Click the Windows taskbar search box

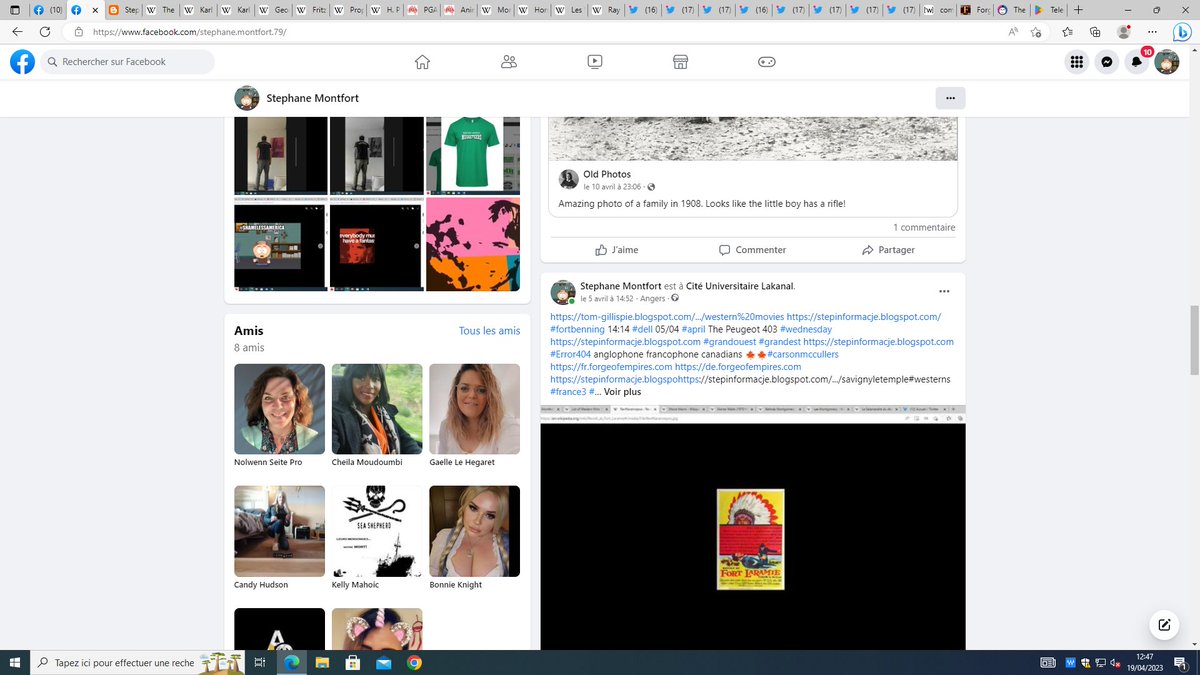(135, 662)
